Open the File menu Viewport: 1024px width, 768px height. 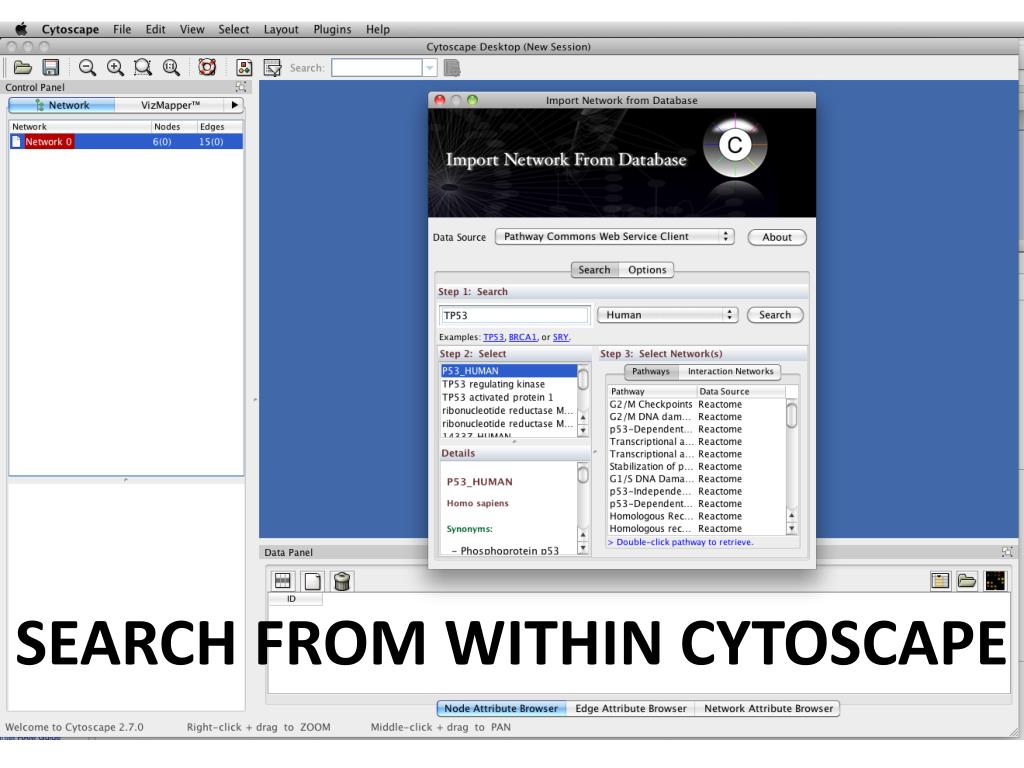(121, 29)
